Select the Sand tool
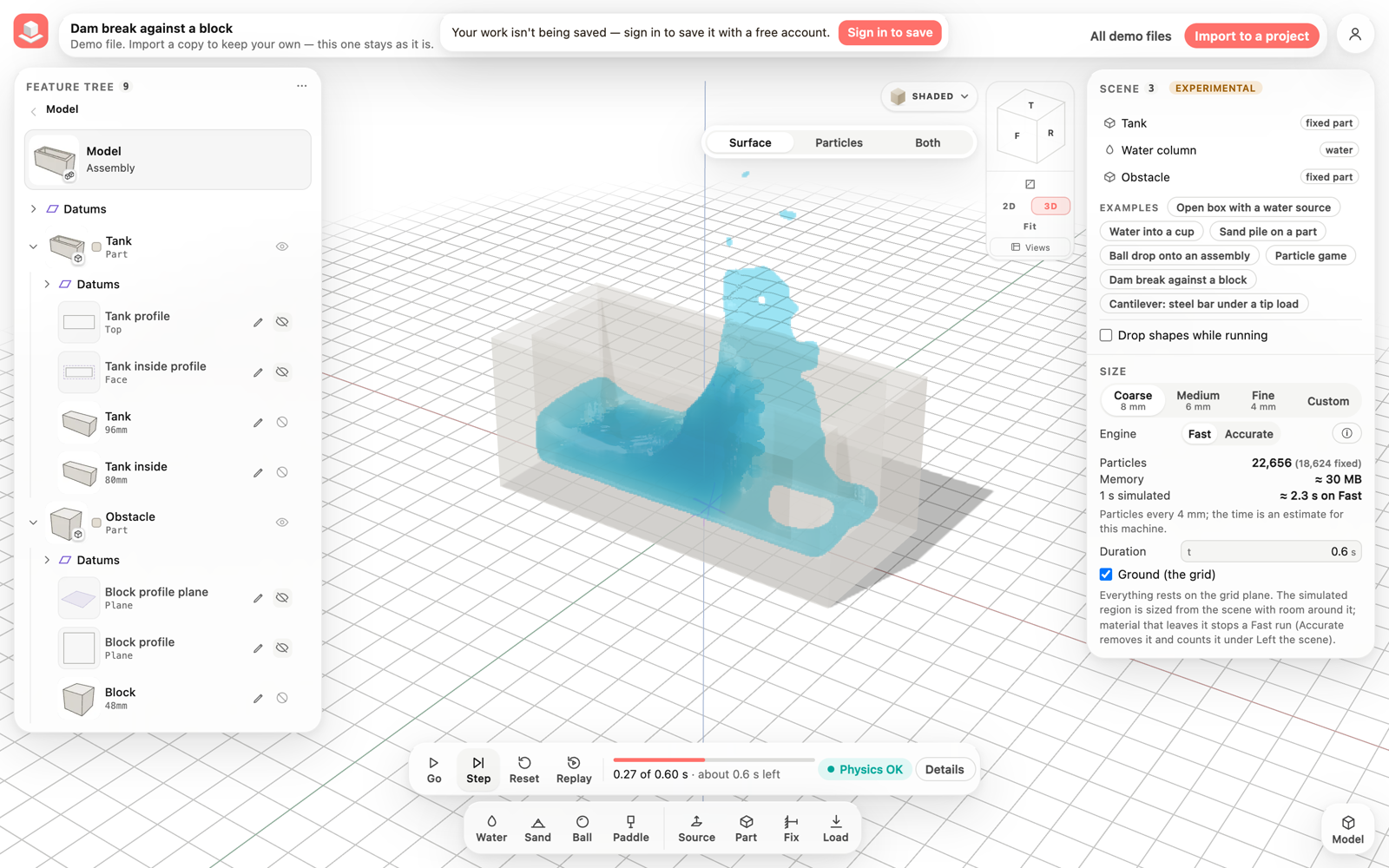 [x=537, y=829]
